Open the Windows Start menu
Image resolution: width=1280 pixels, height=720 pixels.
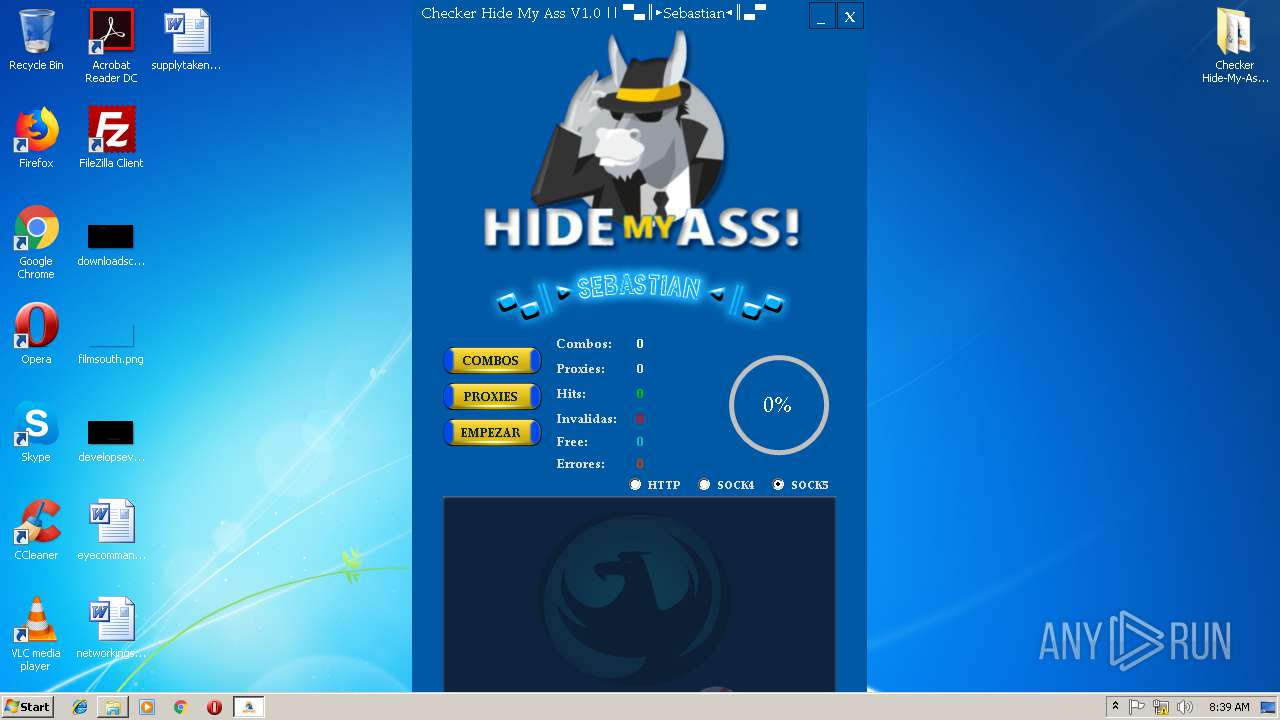(x=27, y=707)
